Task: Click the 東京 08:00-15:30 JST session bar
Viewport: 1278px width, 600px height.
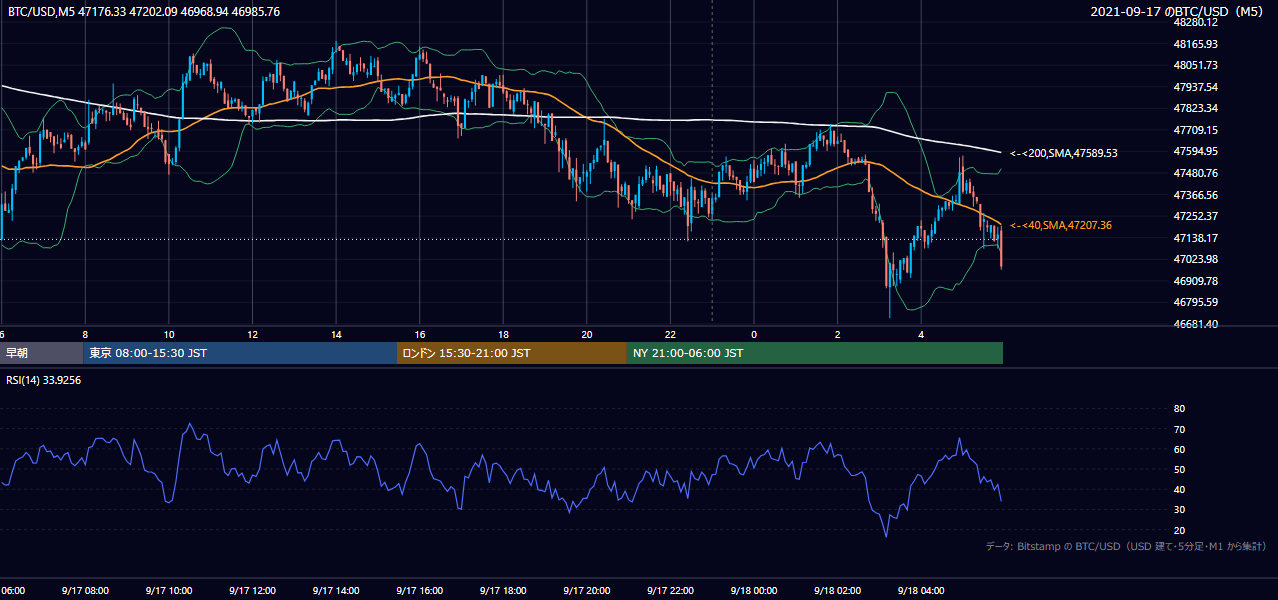Action: (240, 353)
